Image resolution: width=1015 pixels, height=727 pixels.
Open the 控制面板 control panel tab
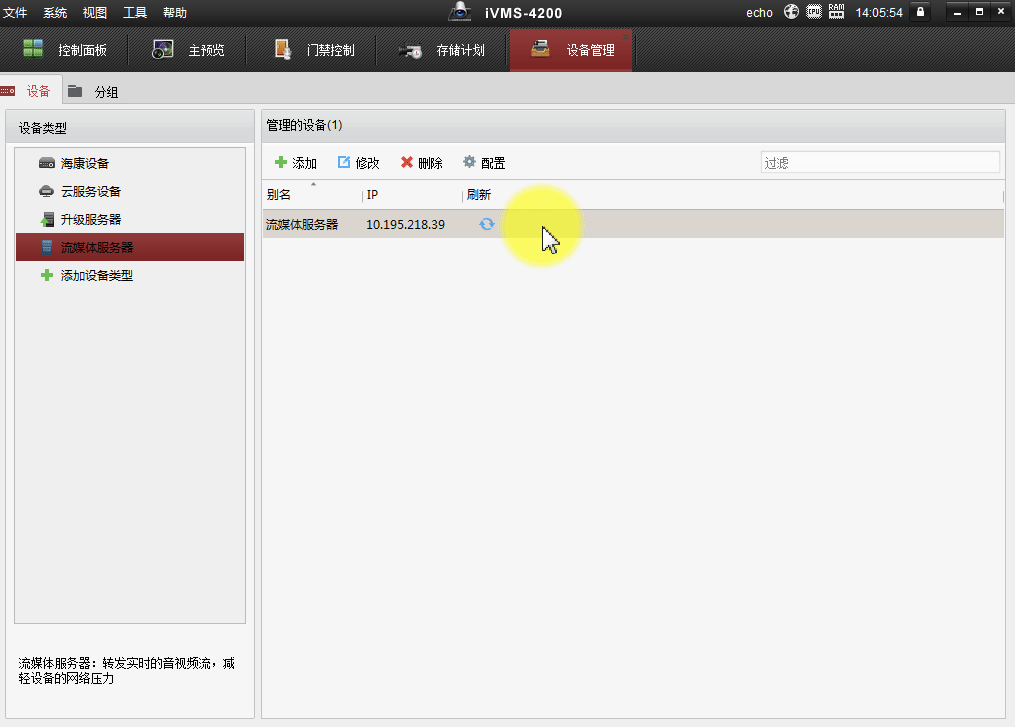point(66,50)
